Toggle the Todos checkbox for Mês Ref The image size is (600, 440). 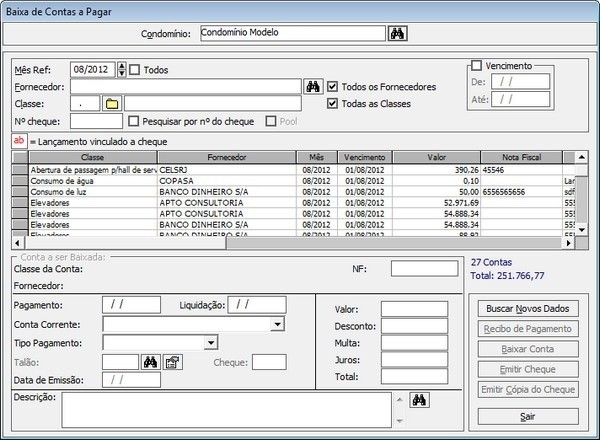pos(135,70)
